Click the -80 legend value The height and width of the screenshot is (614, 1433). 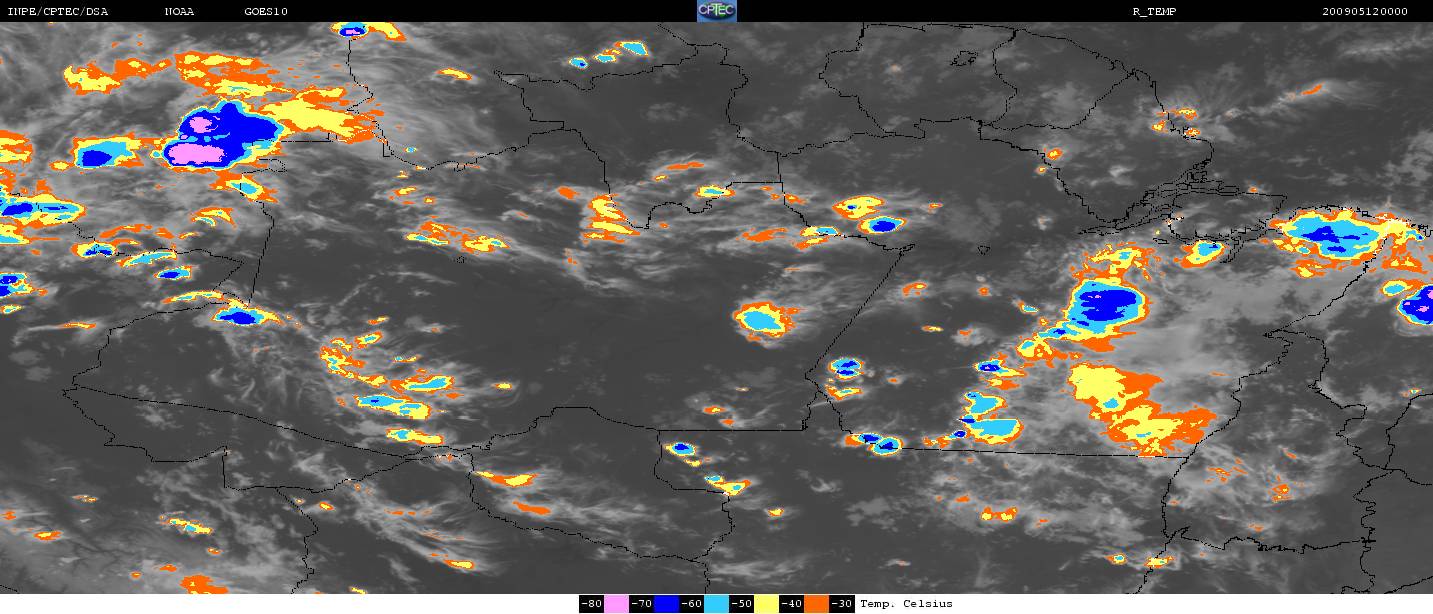point(591,604)
